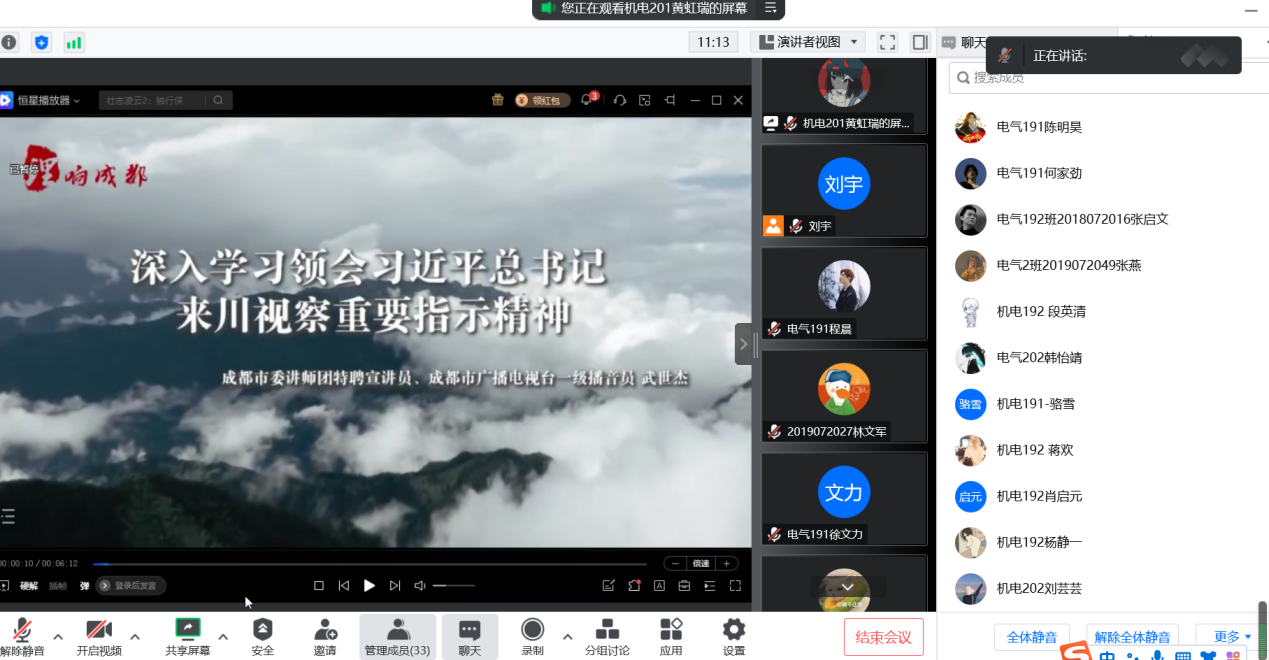The height and width of the screenshot is (660, 1269).
Task: Open the Apps (应用) icon
Action: click(671, 636)
